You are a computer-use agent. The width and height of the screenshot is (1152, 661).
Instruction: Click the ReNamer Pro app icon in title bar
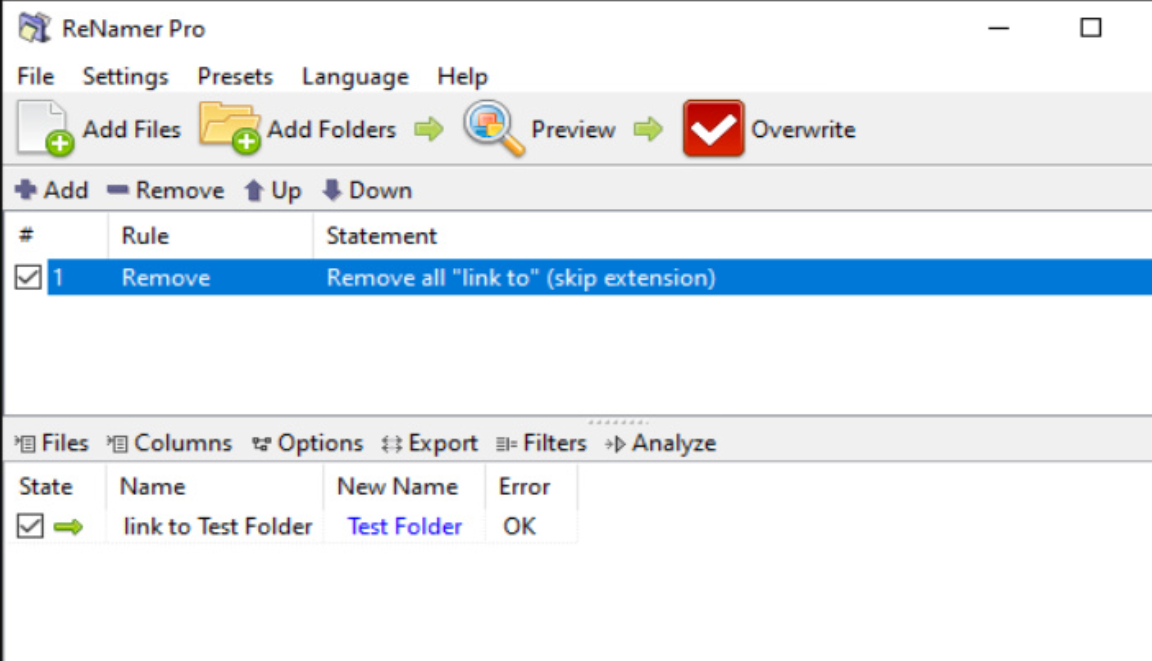coord(35,28)
